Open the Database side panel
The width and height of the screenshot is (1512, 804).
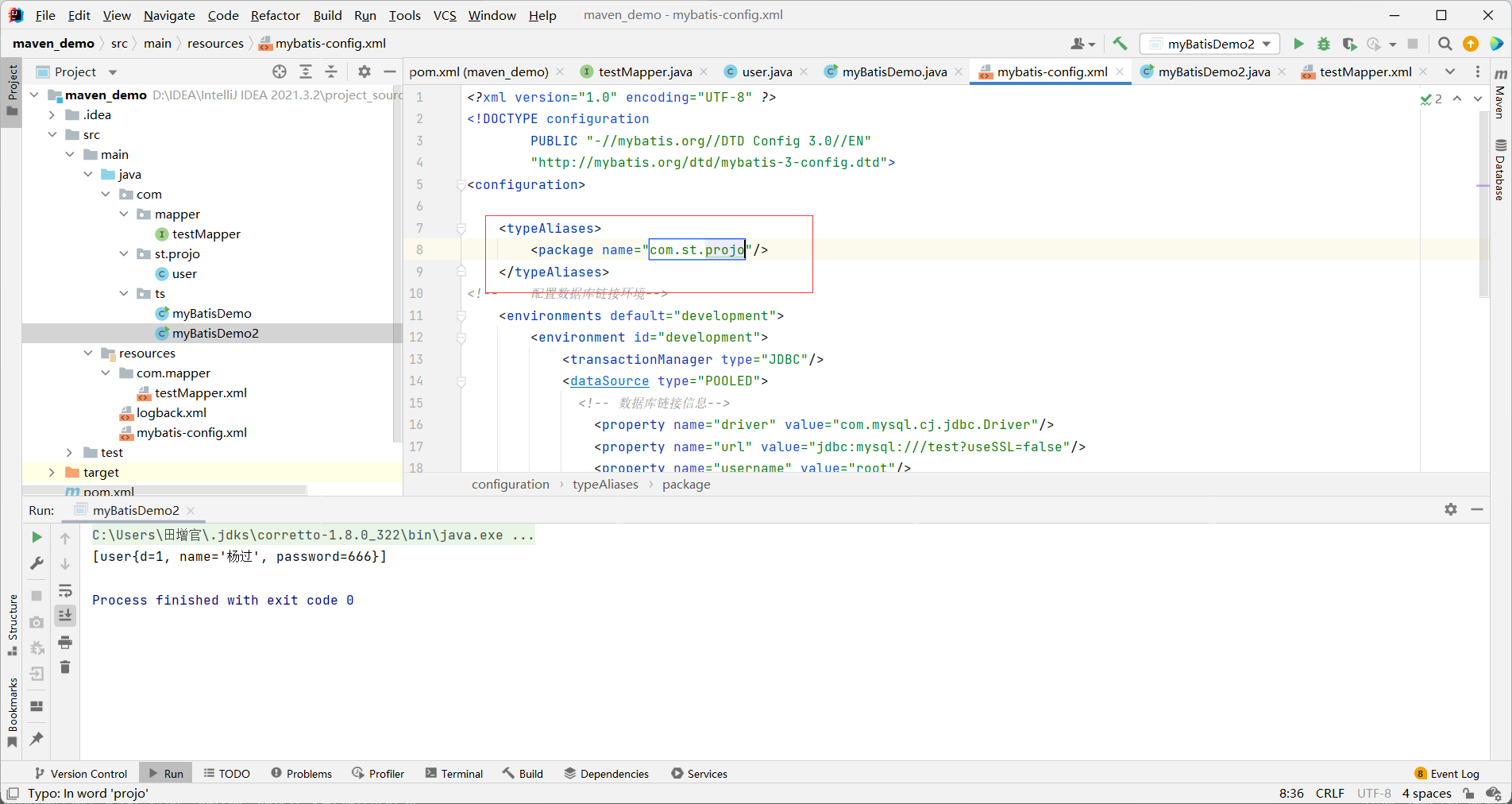[1500, 169]
